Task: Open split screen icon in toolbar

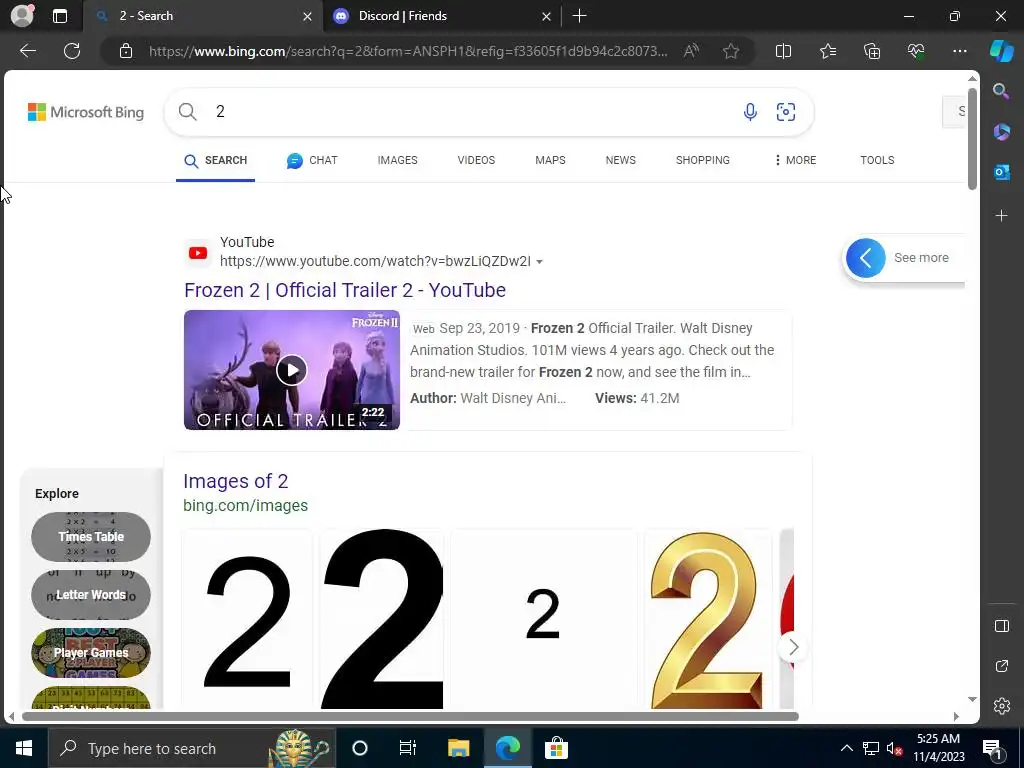Action: click(783, 51)
